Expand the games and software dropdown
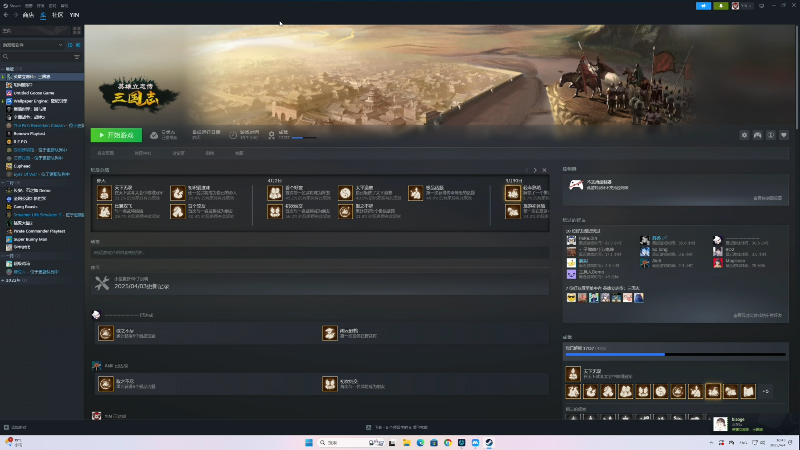Viewport: 800px width, 450px height. pos(33,45)
